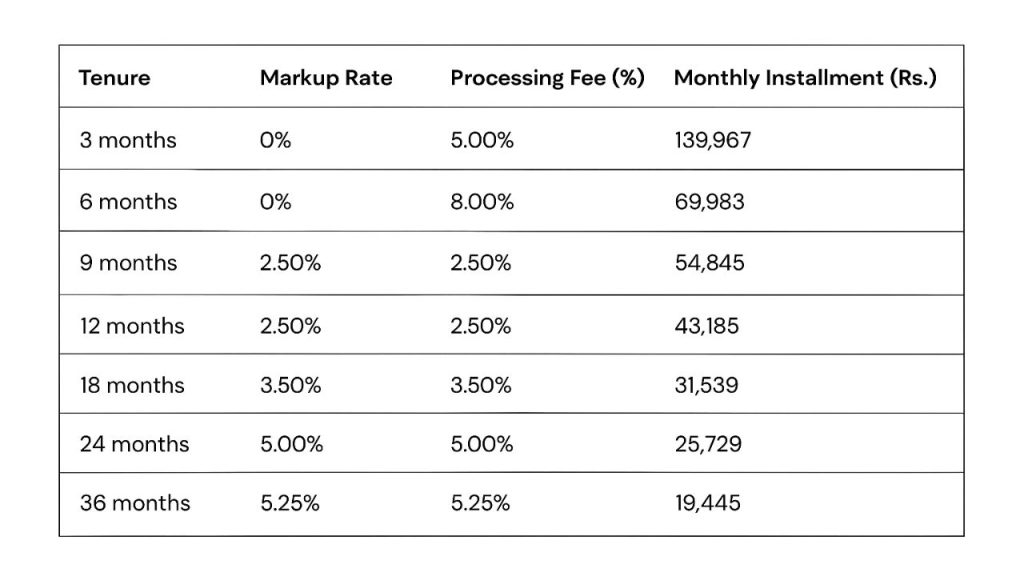Viewport: 1024px width, 576px height.
Task: Select the 18 months tenure cell
Action: pyautogui.click(x=132, y=384)
